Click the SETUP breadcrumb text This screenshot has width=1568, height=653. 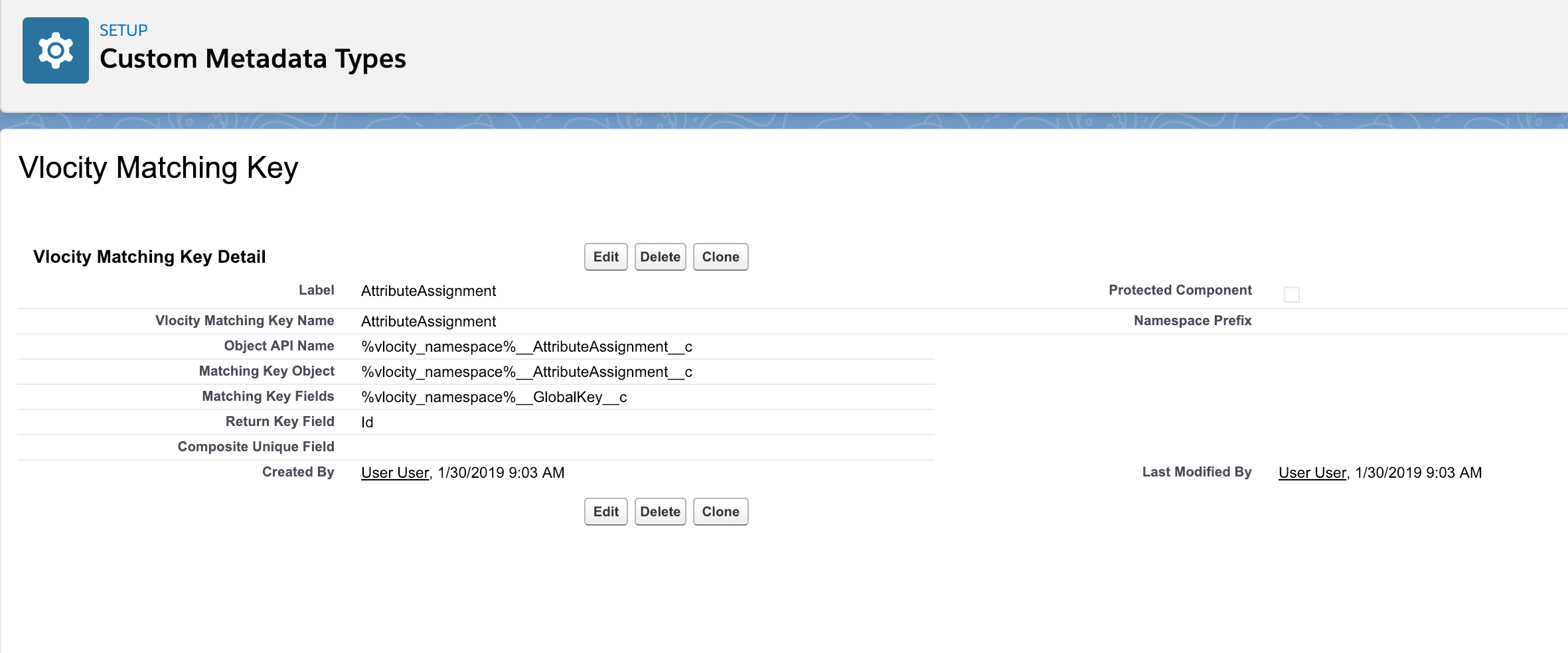tap(123, 31)
